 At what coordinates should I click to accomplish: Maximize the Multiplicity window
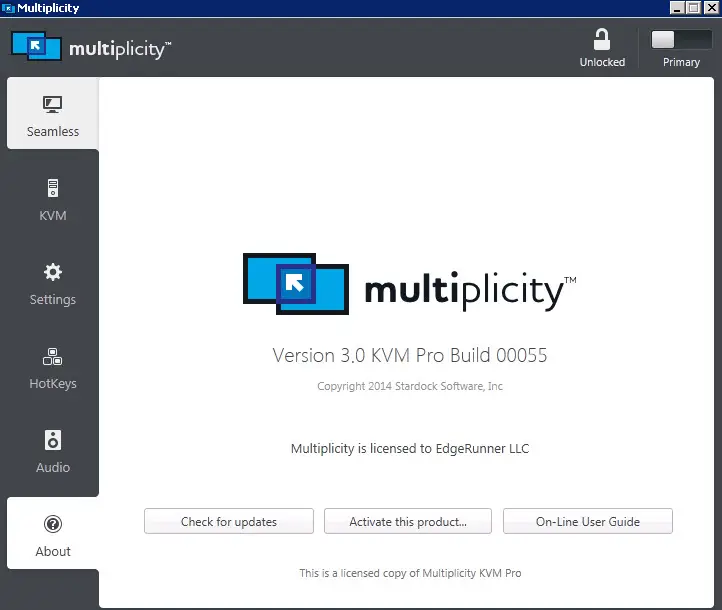(x=693, y=8)
